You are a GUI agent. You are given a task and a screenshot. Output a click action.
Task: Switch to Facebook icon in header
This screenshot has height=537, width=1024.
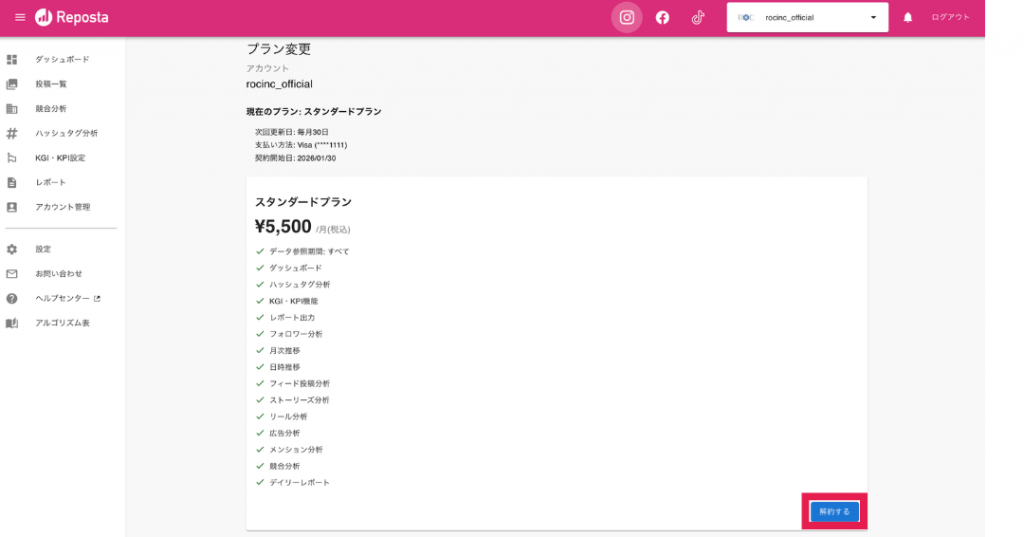(662, 18)
